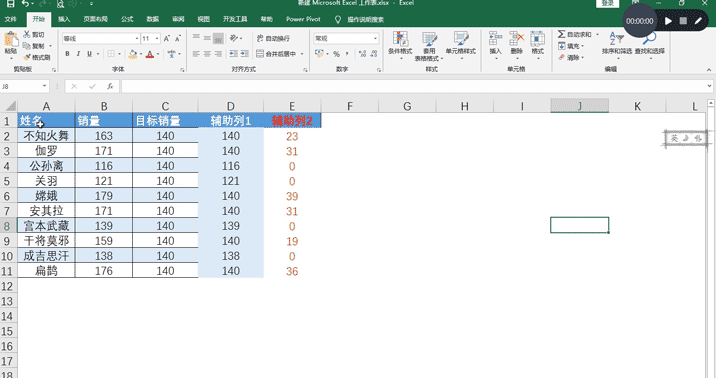This screenshot has width=716, height=378.
Task: Switch to the Power Pivot tab
Action: click(x=303, y=19)
